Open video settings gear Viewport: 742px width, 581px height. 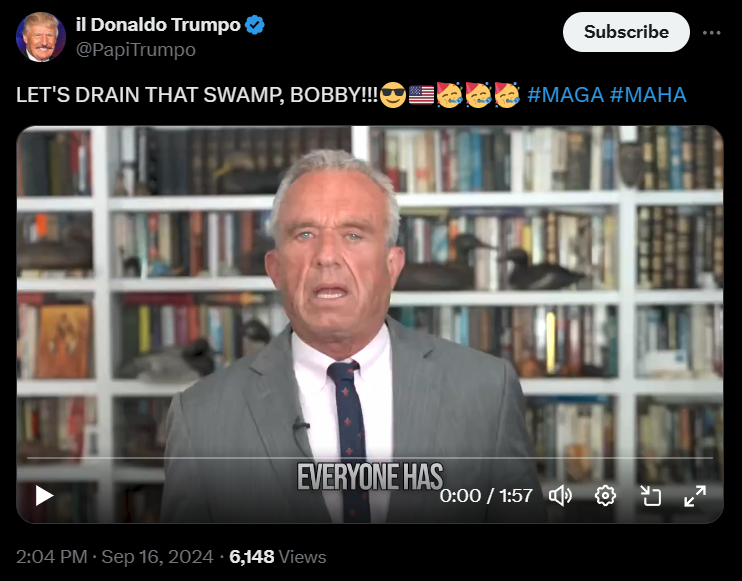point(605,496)
